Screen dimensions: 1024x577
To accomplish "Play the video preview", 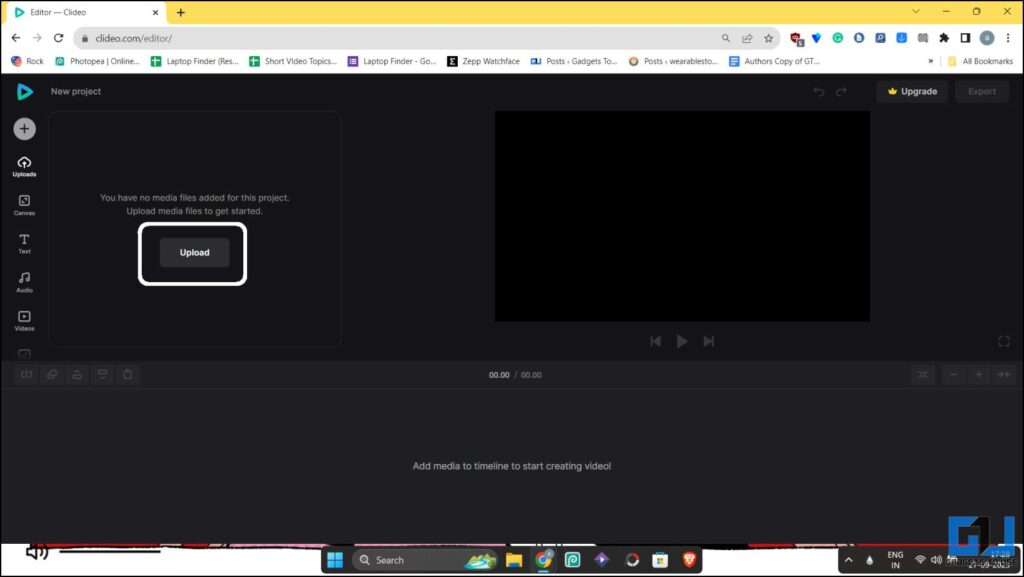I will click(682, 341).
